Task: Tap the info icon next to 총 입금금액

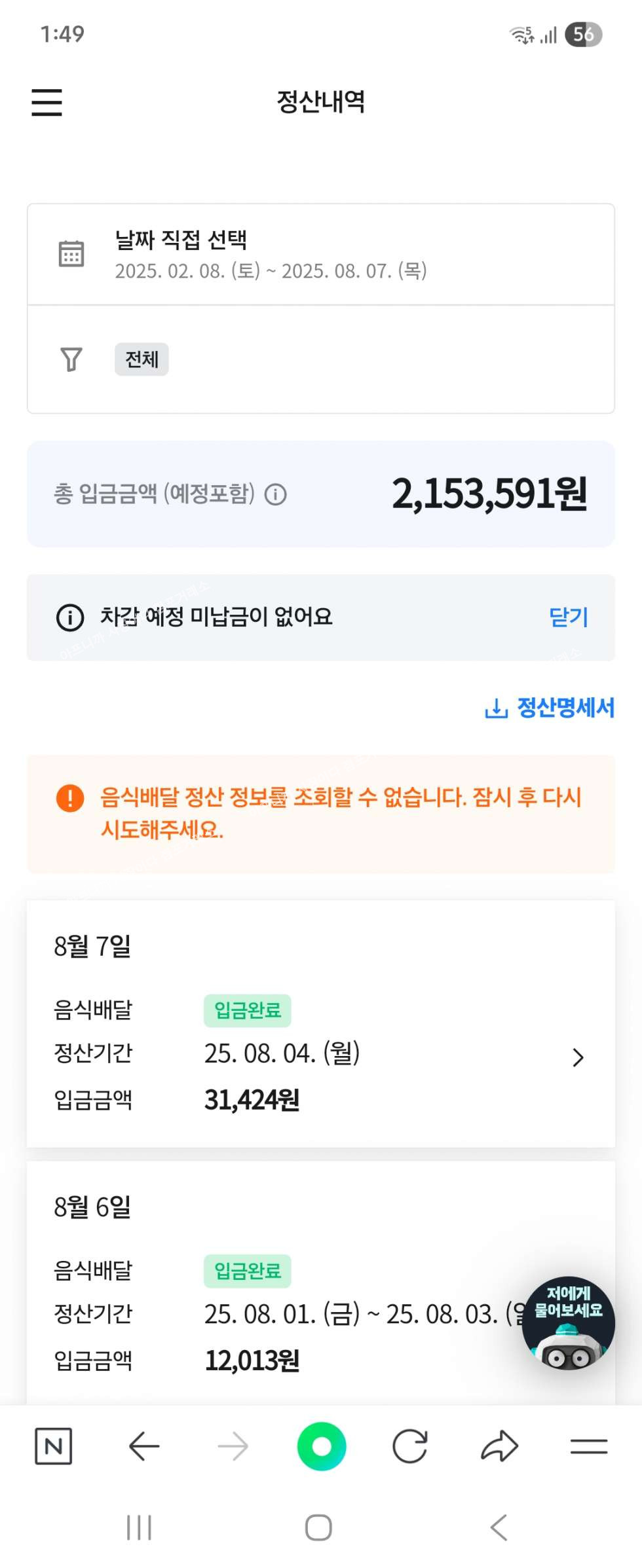Action: 275,494
